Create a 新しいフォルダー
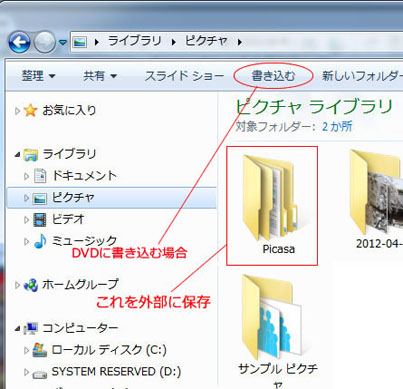The image size is (403, 389). pos(362,76)
